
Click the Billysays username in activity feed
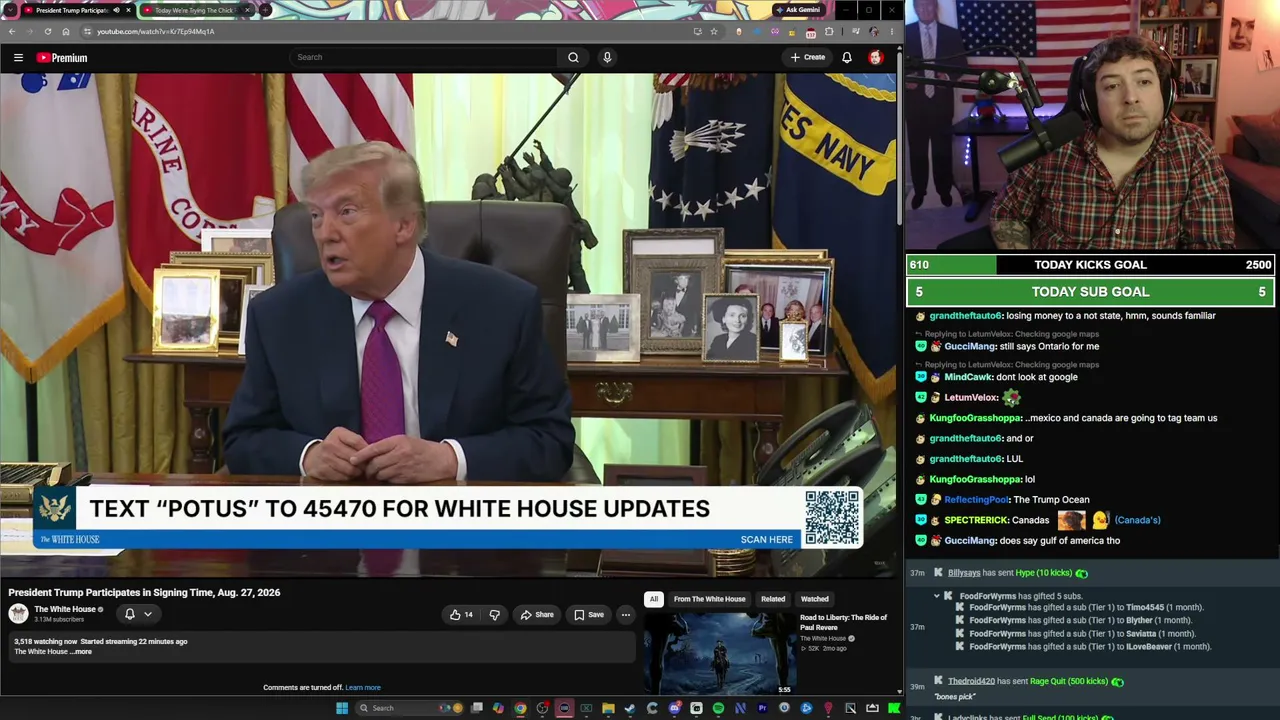point(964,573)
